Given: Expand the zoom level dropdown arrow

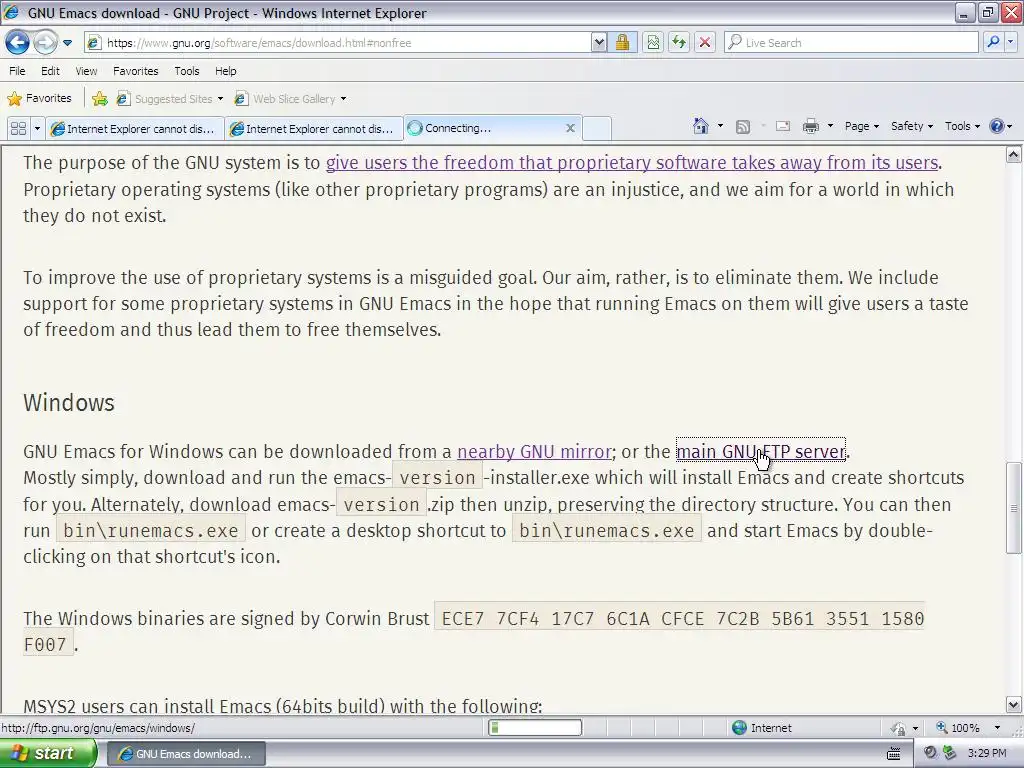Looking at the screenshot, I should coord(997,728).
